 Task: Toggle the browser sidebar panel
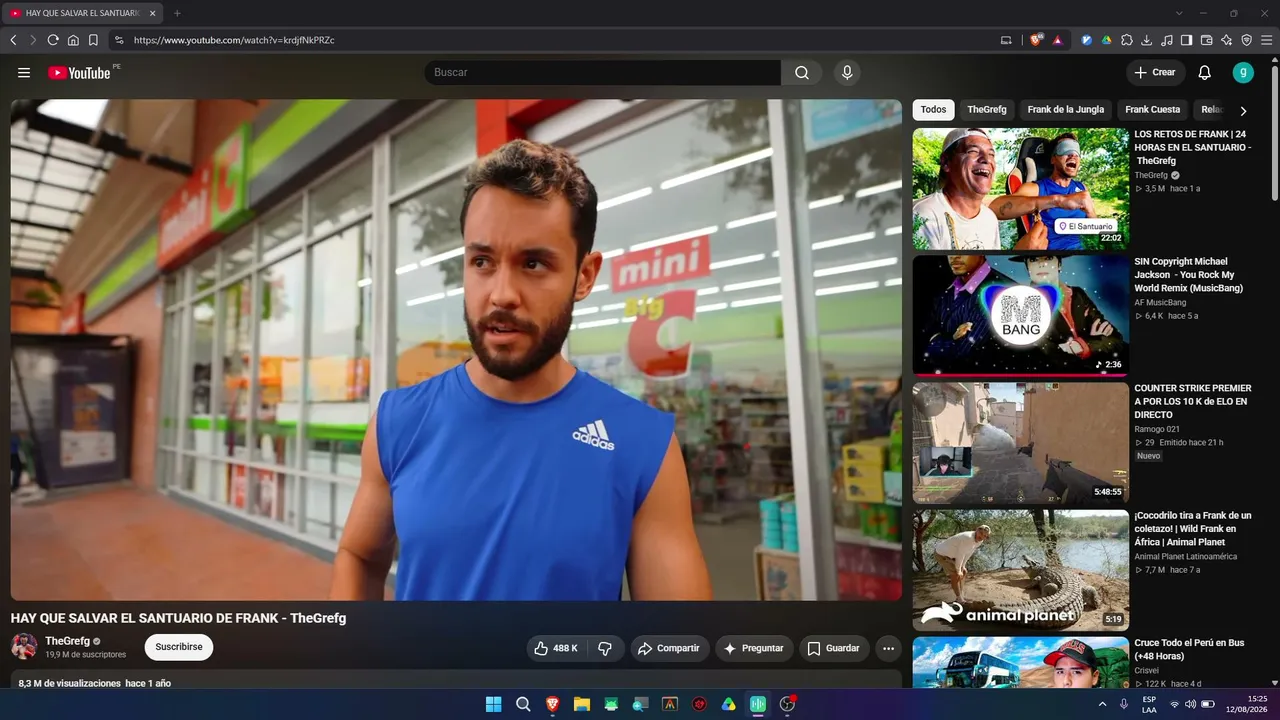click(x=1187, y=40)
